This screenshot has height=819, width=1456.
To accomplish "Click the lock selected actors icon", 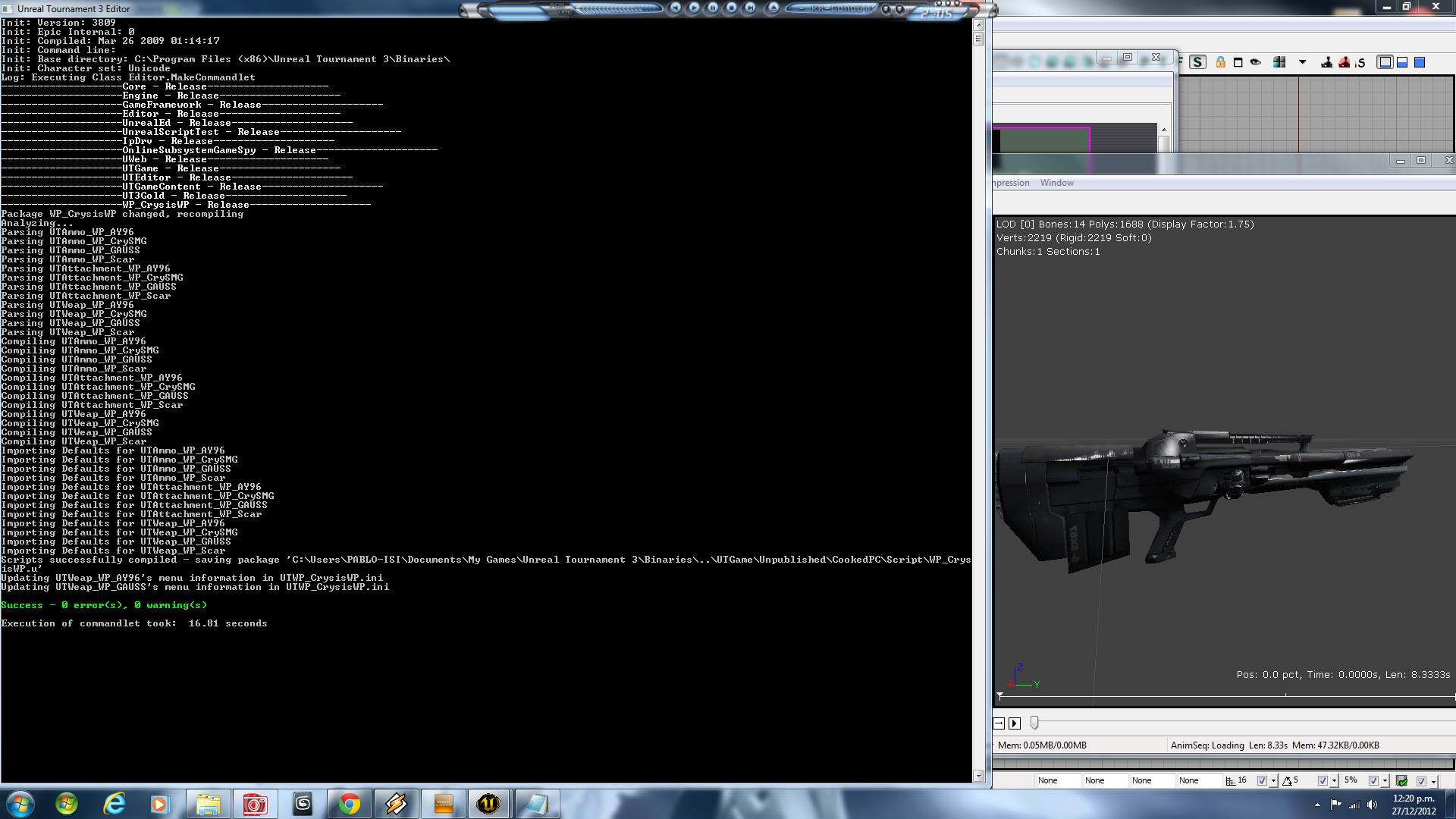I will point(1220,62).
